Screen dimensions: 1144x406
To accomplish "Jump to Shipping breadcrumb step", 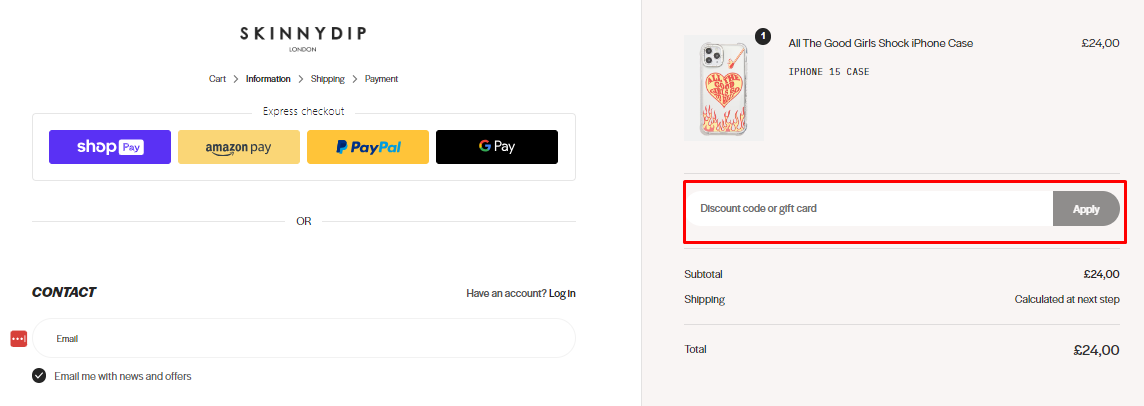I will [328, 79].
